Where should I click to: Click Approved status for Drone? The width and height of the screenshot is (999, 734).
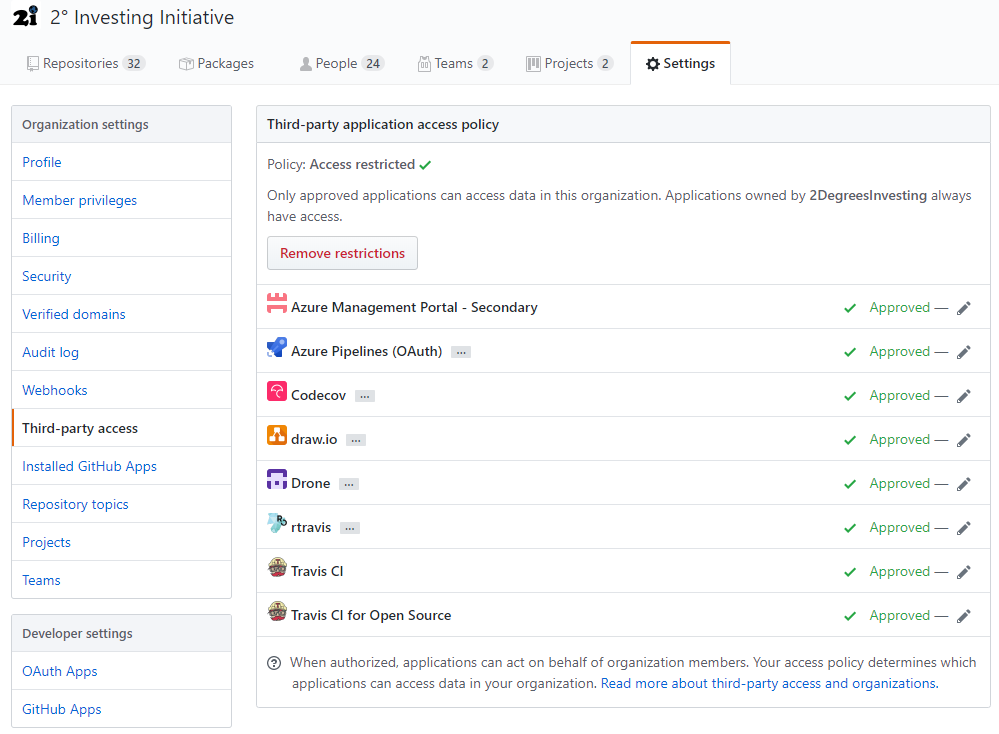click(900, 484)
